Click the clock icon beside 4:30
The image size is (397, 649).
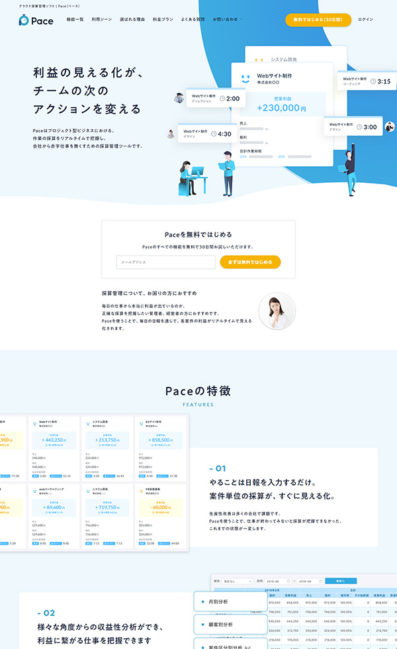pos(214,134)
